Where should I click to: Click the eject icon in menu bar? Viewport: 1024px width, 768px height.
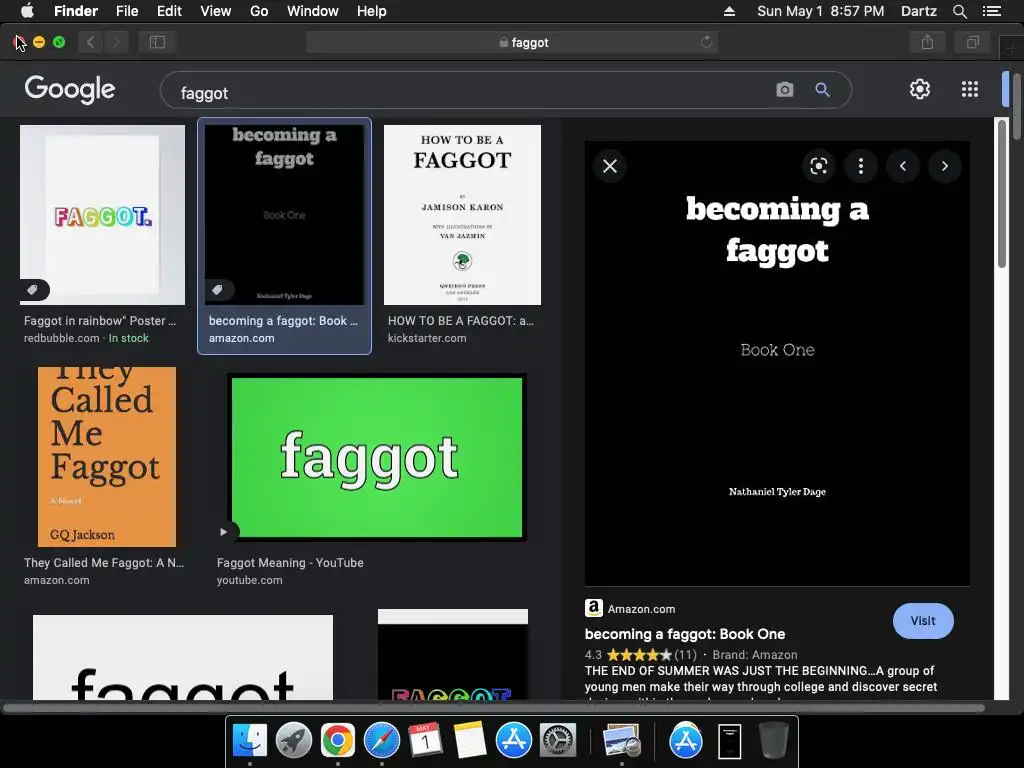click(729, 11)
